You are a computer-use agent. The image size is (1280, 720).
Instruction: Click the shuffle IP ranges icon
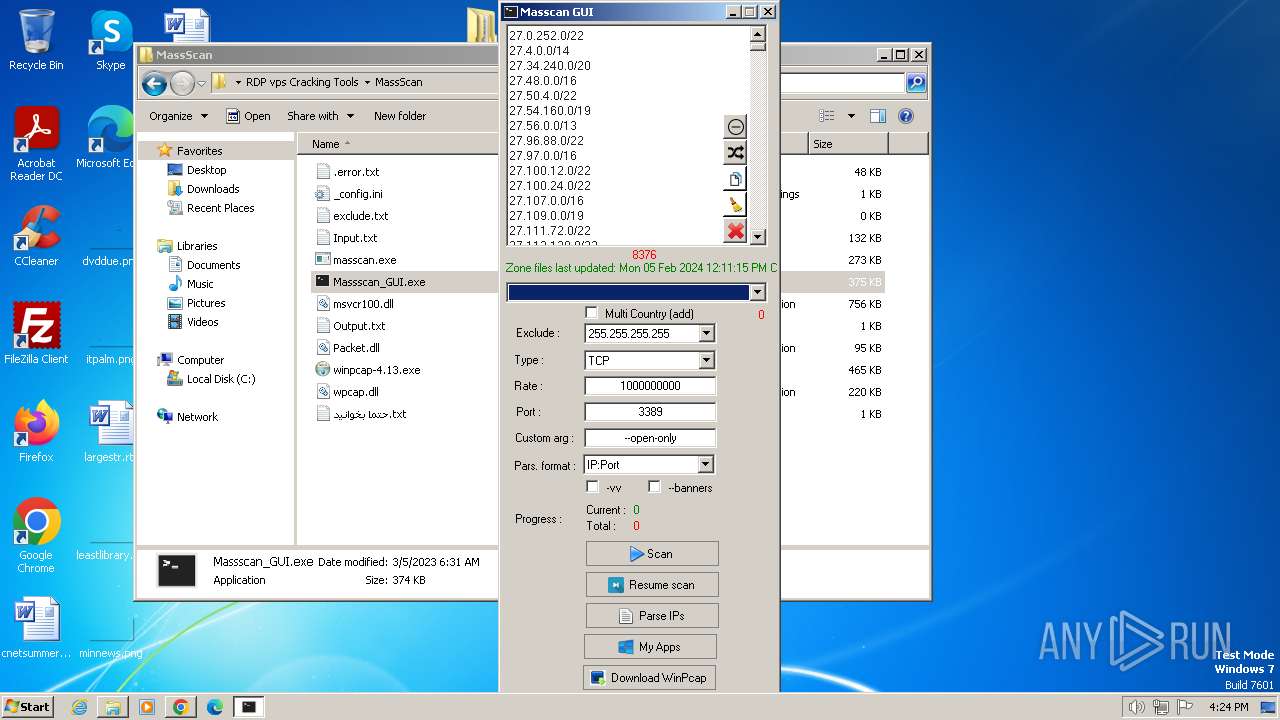pos(736,153)
